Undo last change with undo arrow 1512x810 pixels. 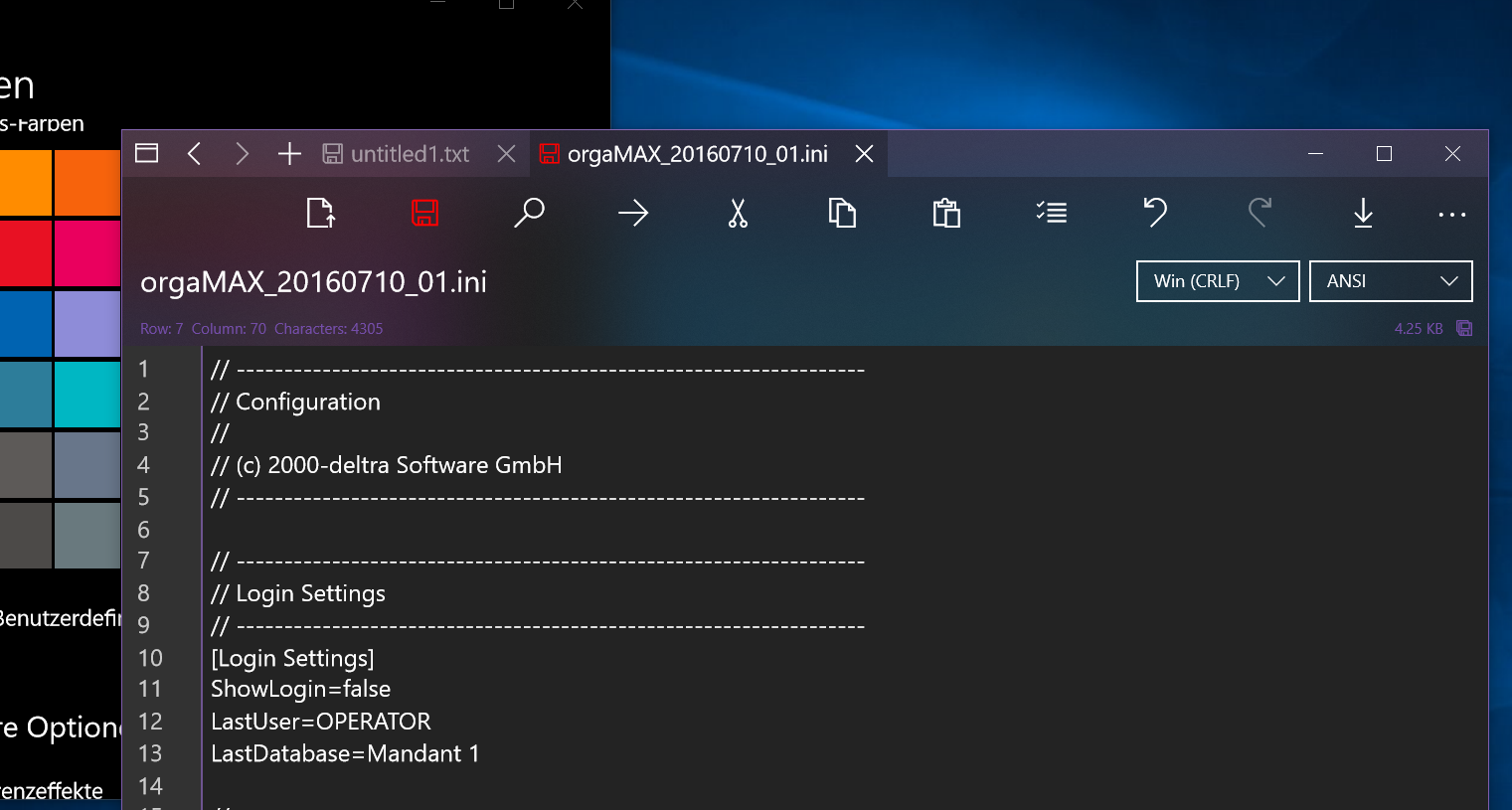point(1155,212)
